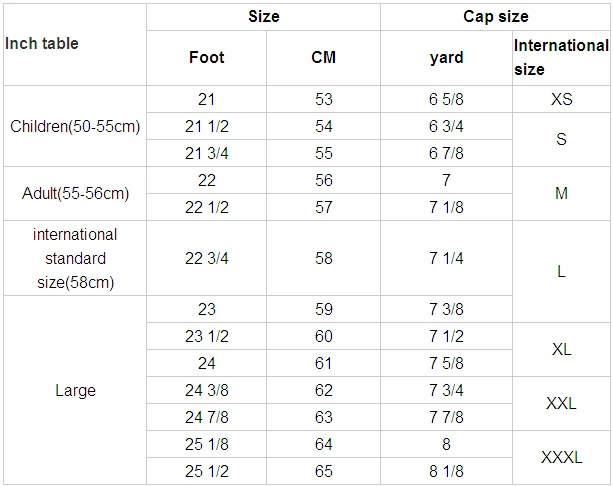The width and height of the screenshot is (613, 487).
Task: Select the '8 1/8' yard cell
Action: pyautogui.click(x=446, y=471)
